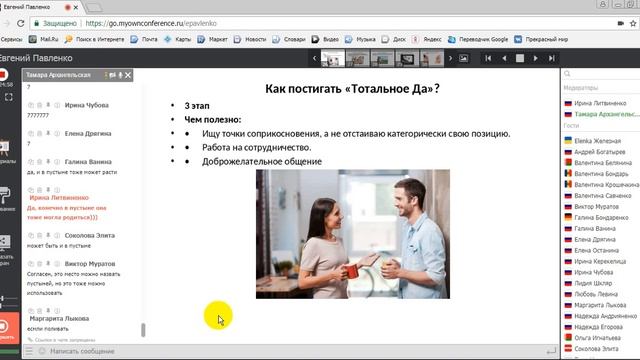This screenshot has height=360, width=640.
Task: Click the participant search field
Action: coord(601,74)
